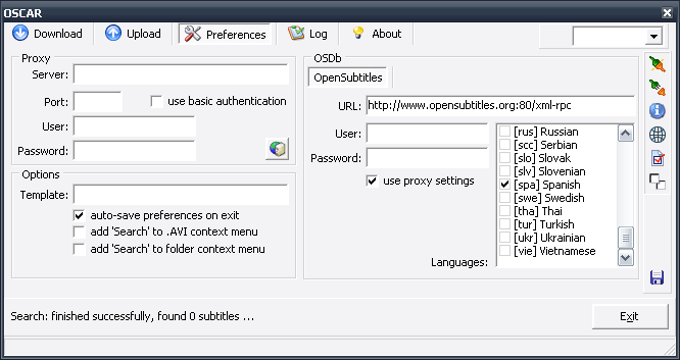Click the Download tab's blue arrow icon

(x=20, y=33)
